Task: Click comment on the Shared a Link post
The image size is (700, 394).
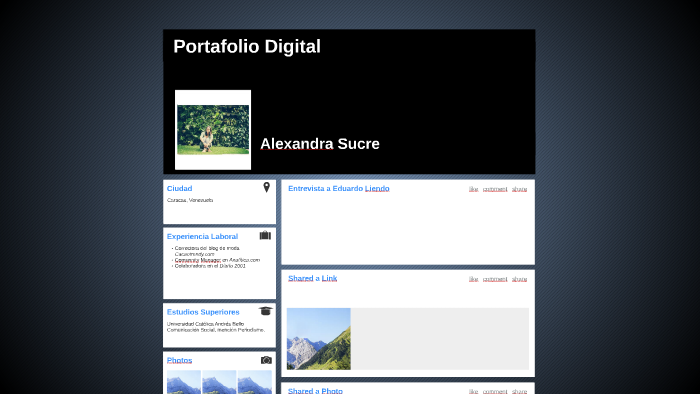Action: pos(495,279)
